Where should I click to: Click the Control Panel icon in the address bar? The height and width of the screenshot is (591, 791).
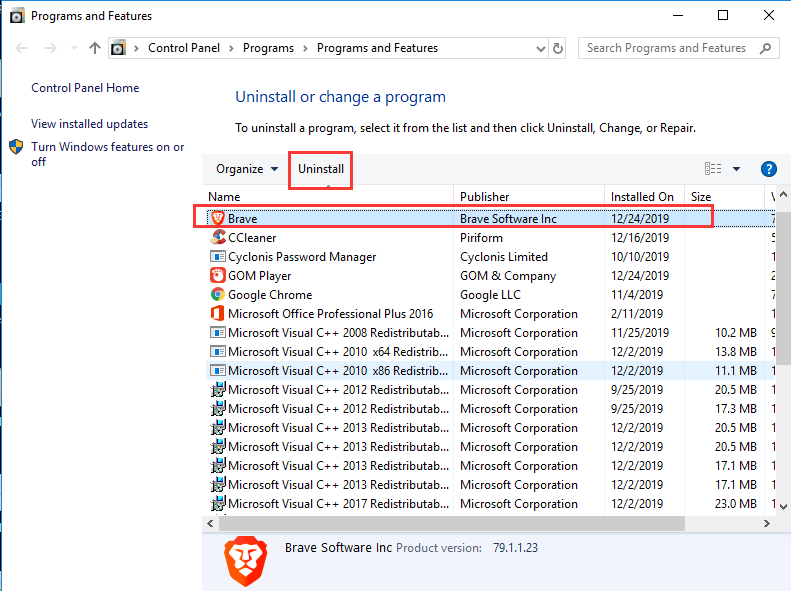[x=118, y=48]
